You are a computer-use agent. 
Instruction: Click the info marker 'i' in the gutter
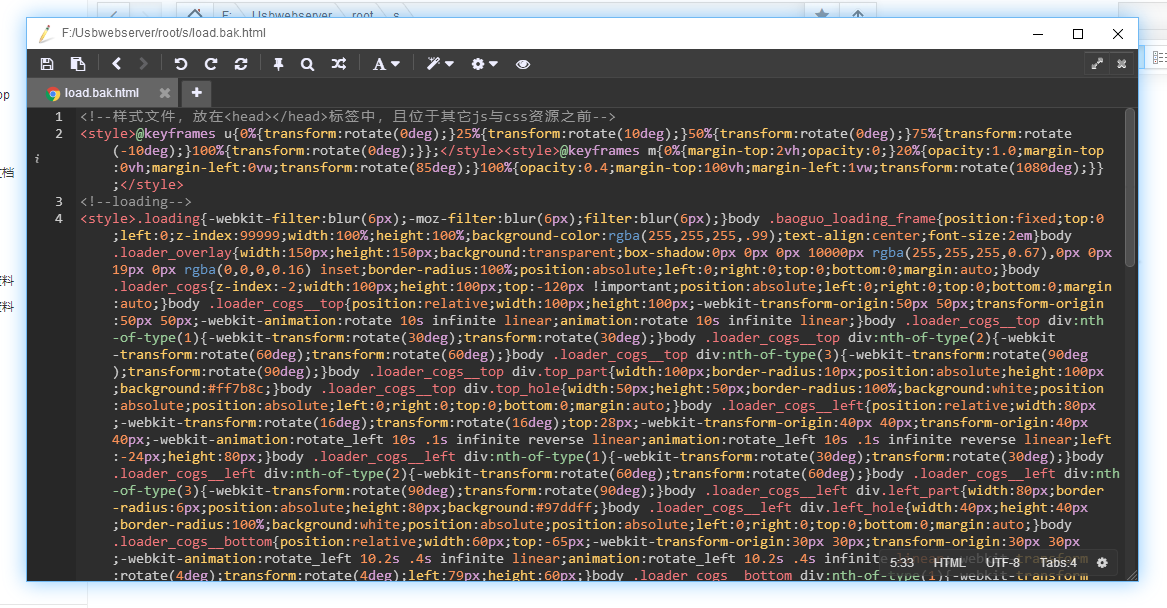pos(36,159)
